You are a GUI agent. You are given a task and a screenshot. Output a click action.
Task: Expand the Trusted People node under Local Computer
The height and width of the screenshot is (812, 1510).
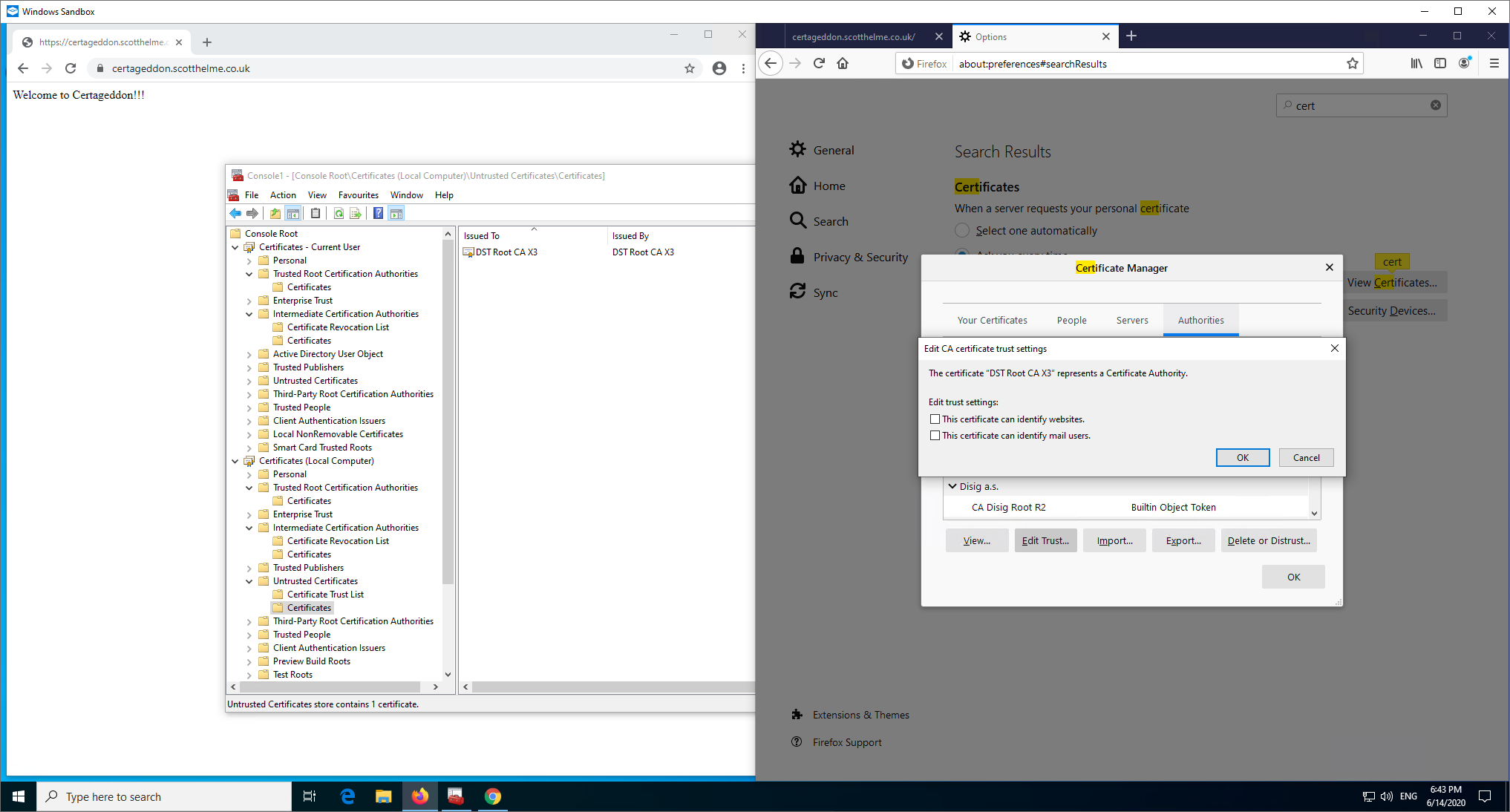pyautogui.click(x=249, y=635)
